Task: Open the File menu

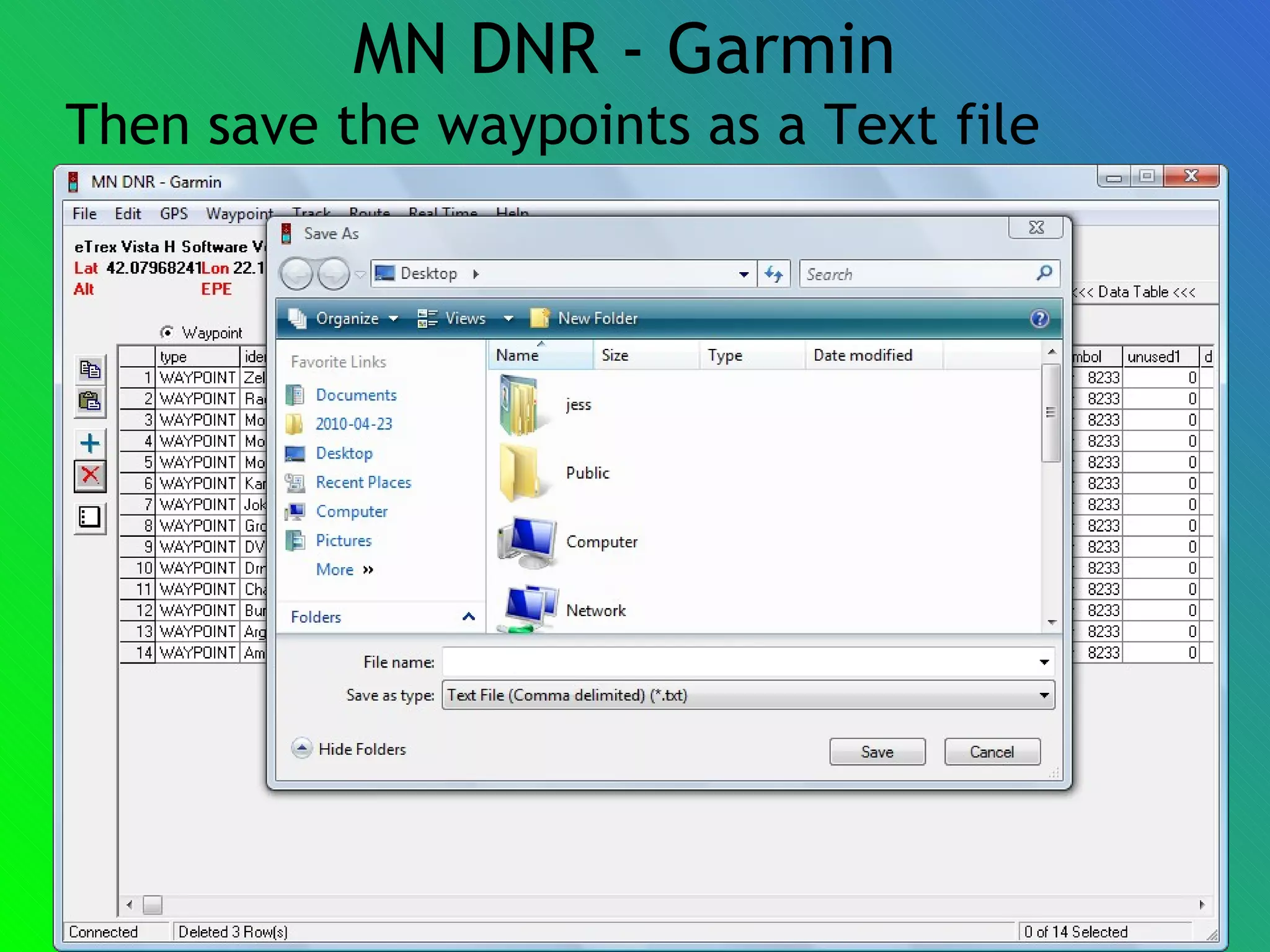Action: coord(84,214)
